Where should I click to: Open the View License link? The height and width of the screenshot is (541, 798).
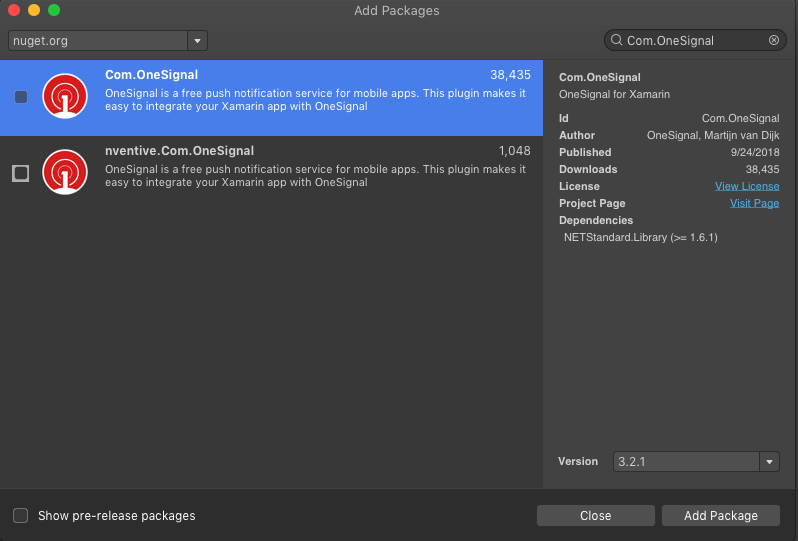coord(747,186)
